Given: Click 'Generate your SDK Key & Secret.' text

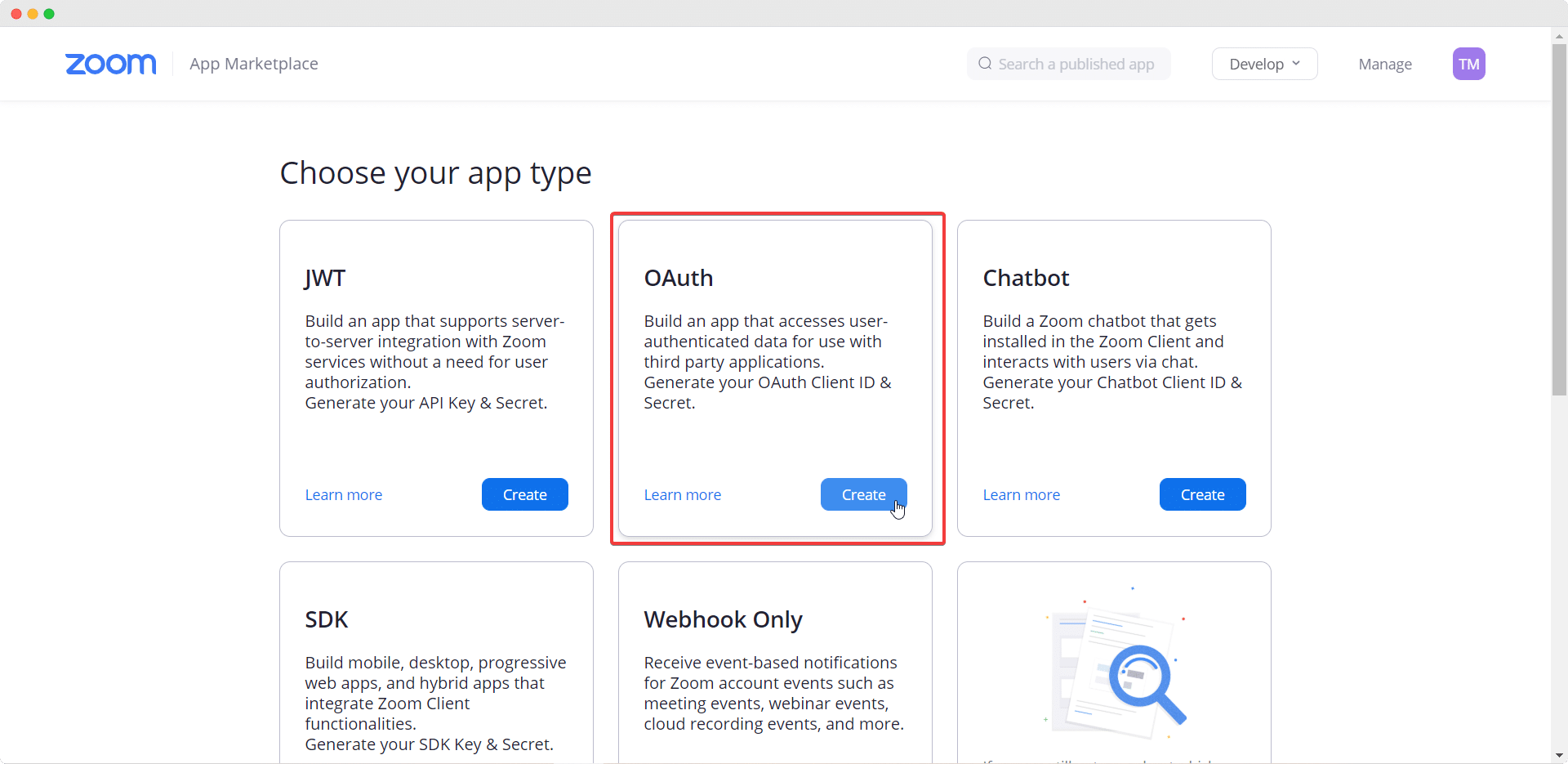Looking at the screenshot, I should tap(430, 744).
